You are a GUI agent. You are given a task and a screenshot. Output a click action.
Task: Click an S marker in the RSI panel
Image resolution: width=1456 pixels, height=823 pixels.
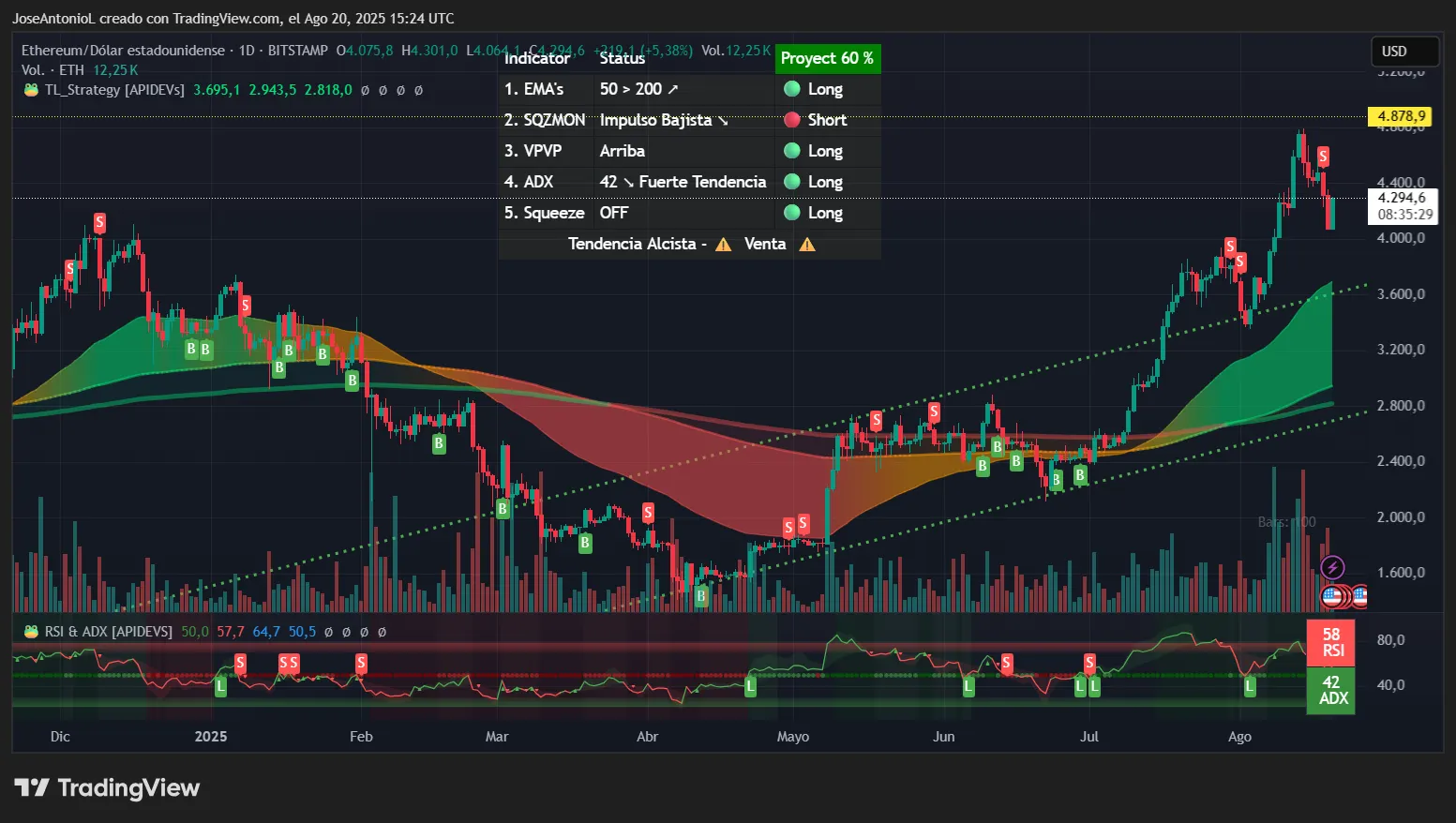click(x=240, y=663)
